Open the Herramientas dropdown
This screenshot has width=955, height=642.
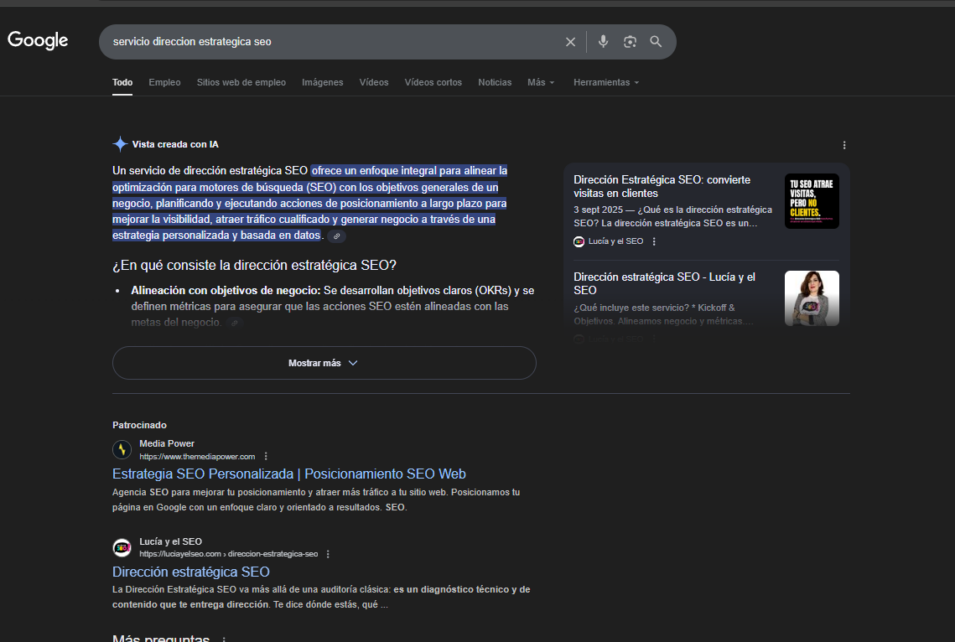(606, 82)
